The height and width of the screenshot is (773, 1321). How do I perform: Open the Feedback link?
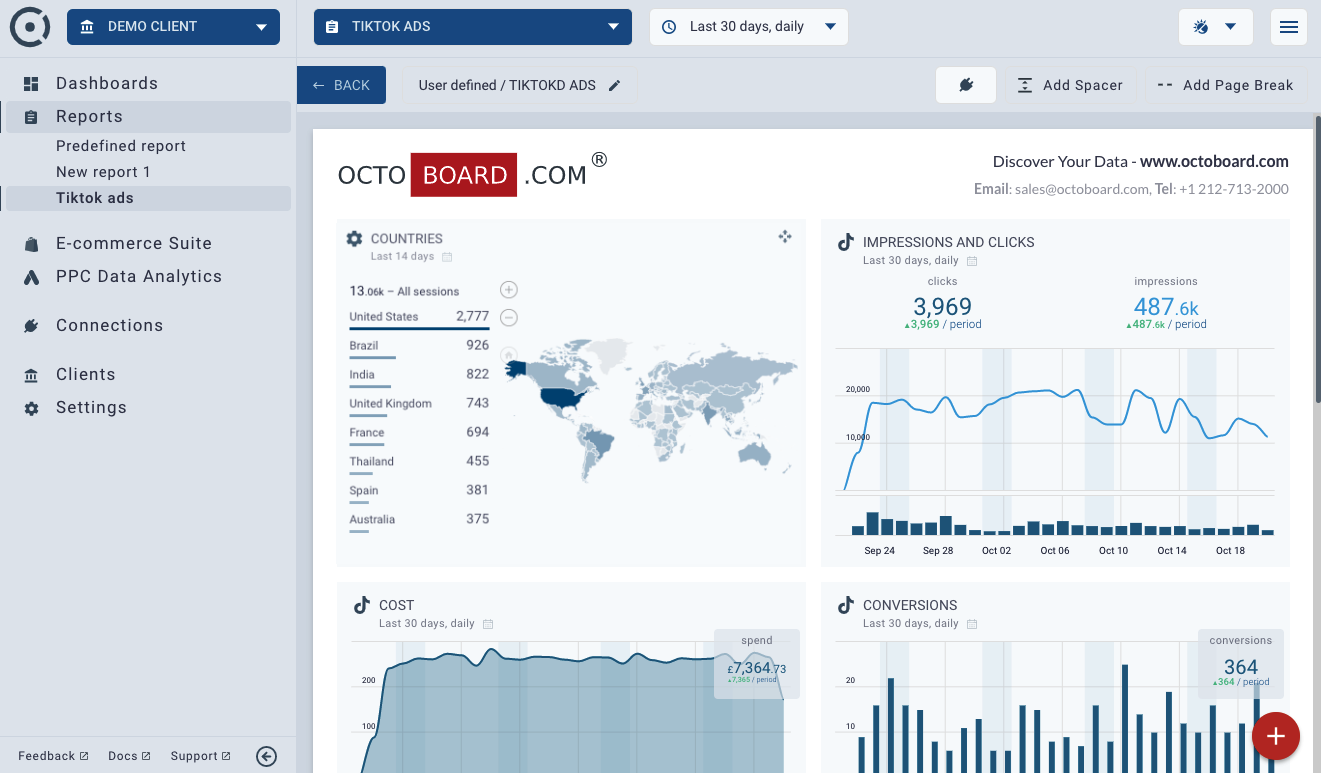coord(53,756)
